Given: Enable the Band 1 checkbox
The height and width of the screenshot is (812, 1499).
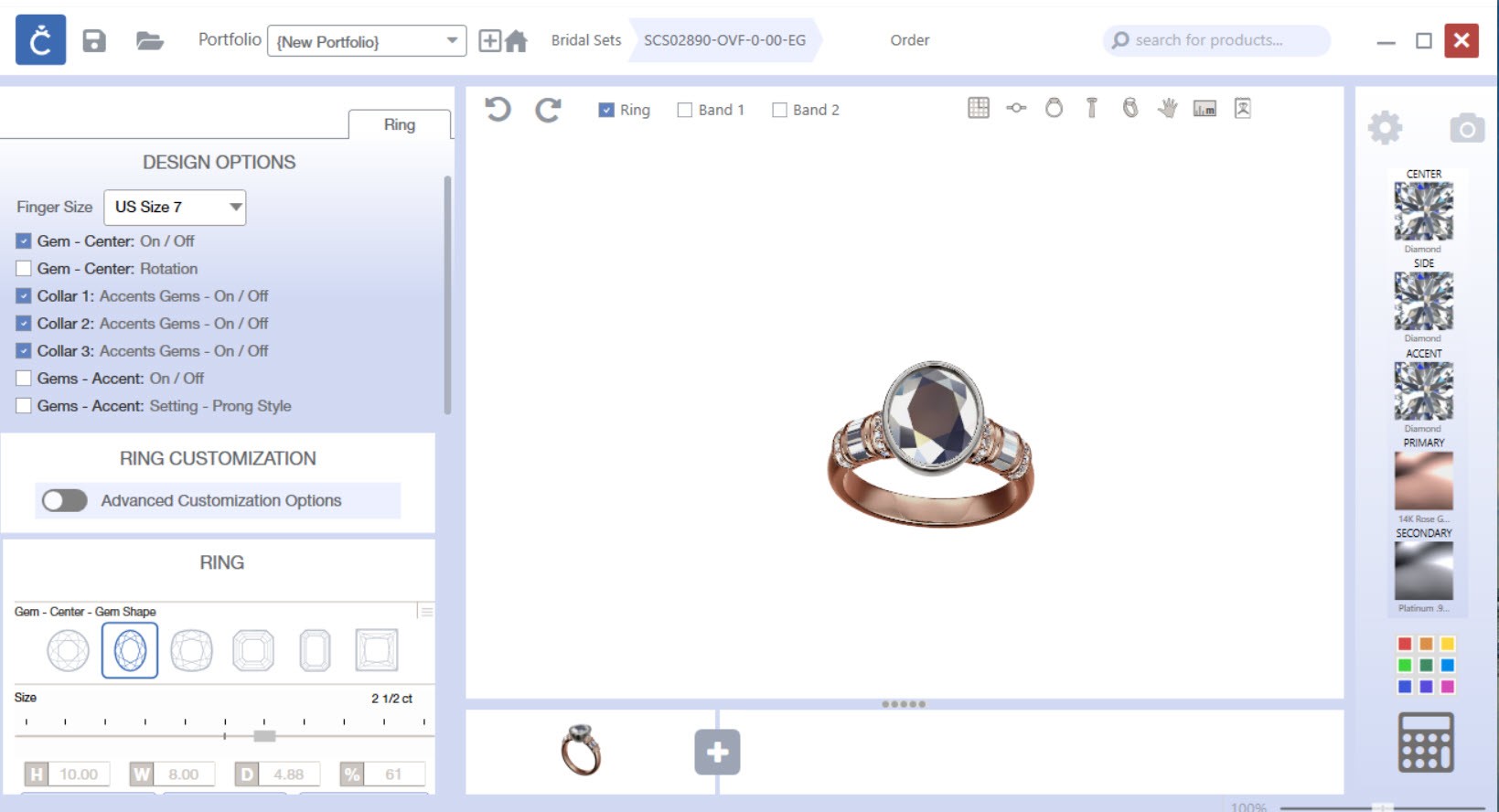Looking at the screenshot, I should coord(684,110).
